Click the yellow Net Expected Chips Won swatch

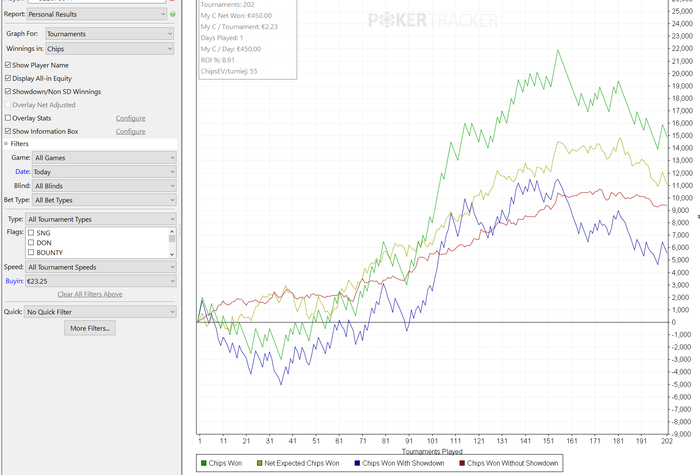[x=259, y=463]
